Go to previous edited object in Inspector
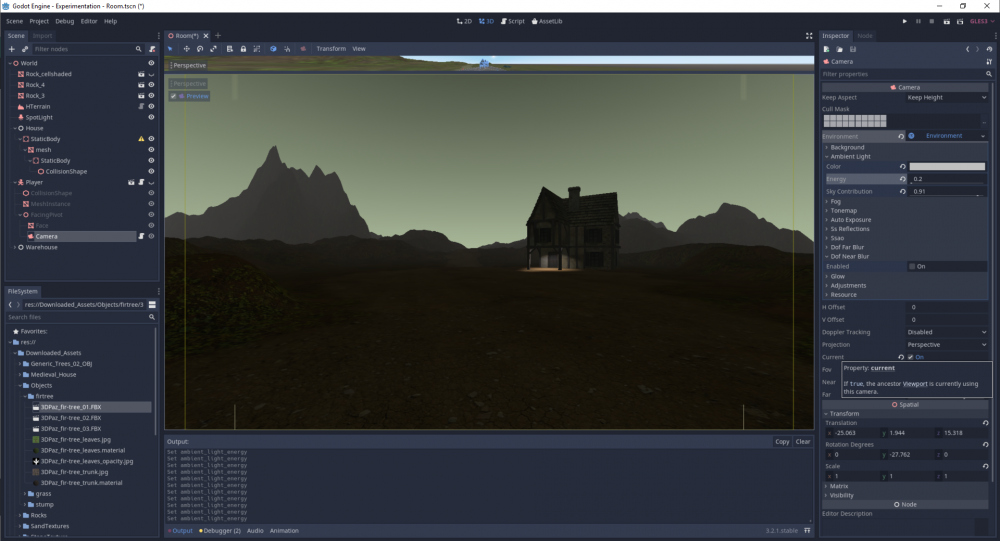1000x541 pixels. (x=967, y=49)
